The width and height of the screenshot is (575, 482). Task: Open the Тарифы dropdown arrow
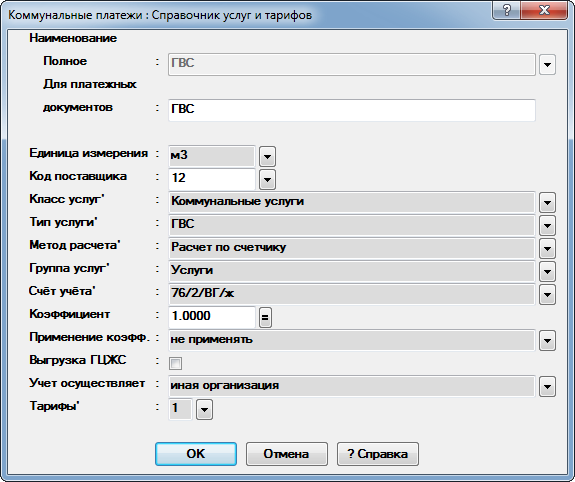coord(204,409)
